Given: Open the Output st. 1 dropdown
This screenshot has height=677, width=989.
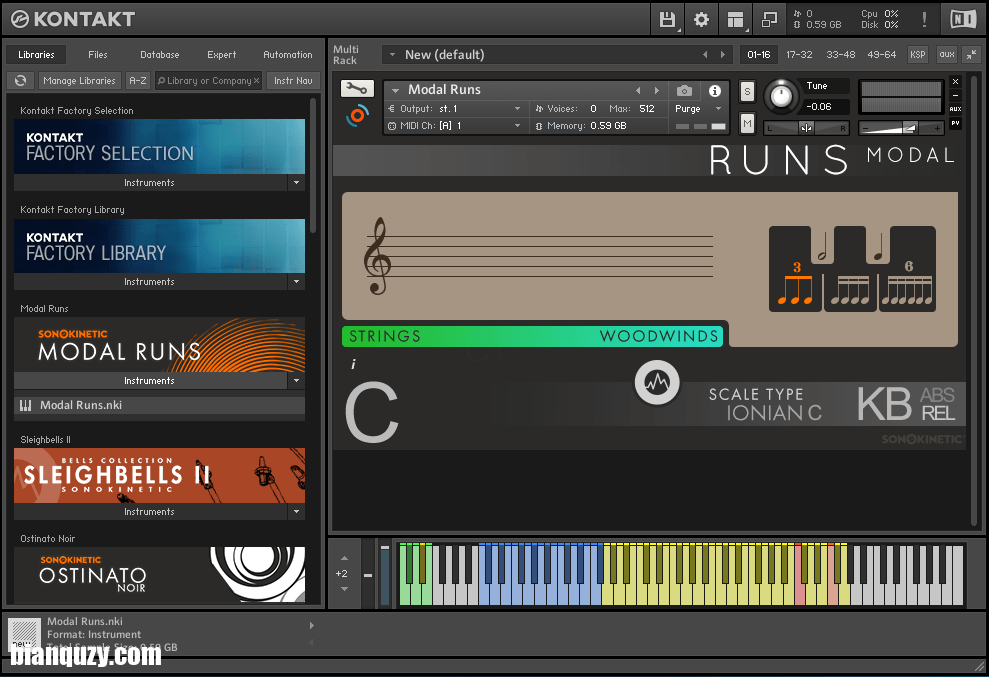Looking at the screenshot, I should coord(455,109).
